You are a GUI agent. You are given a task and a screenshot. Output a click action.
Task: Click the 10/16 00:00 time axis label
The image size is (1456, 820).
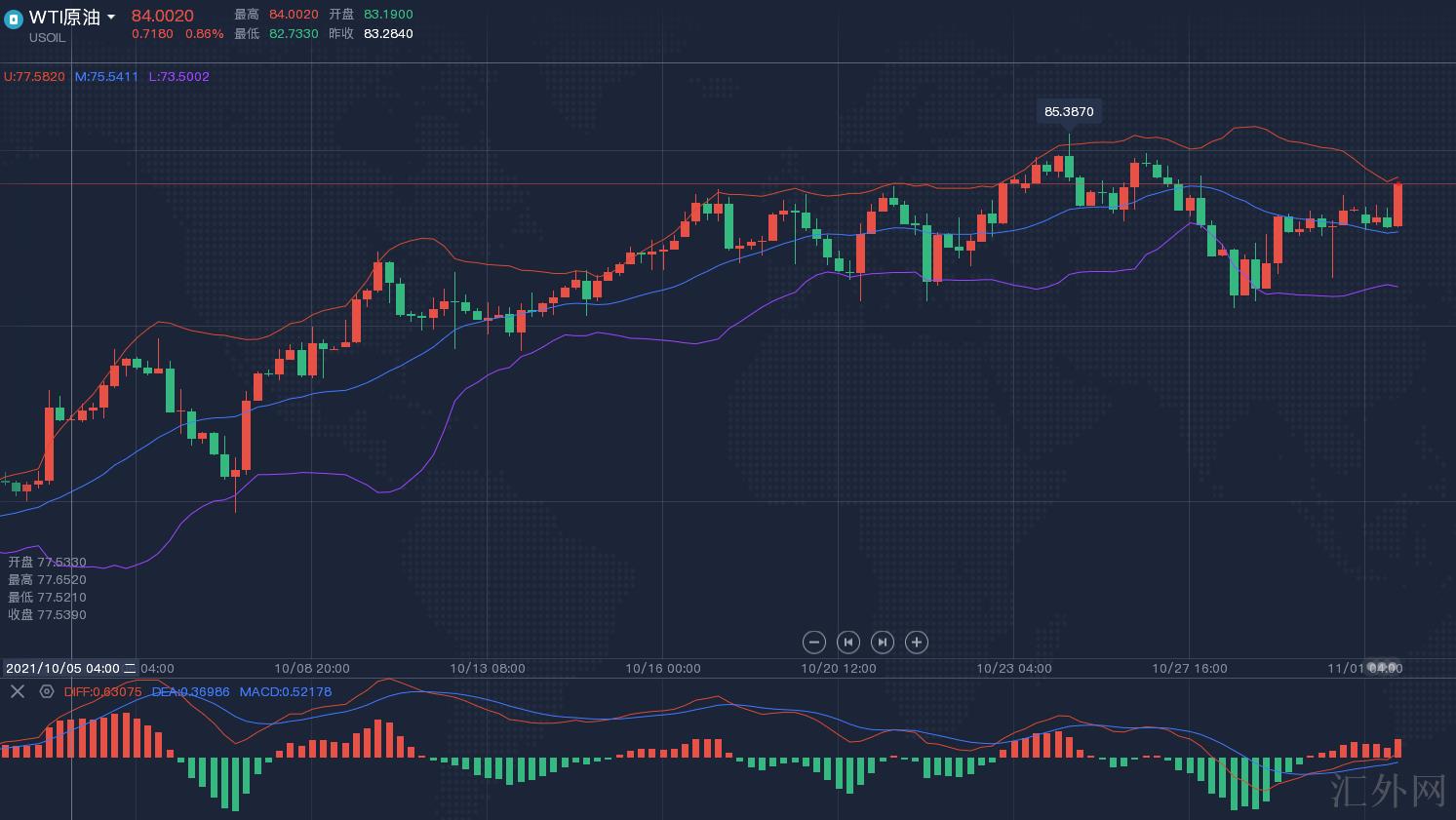663,668
